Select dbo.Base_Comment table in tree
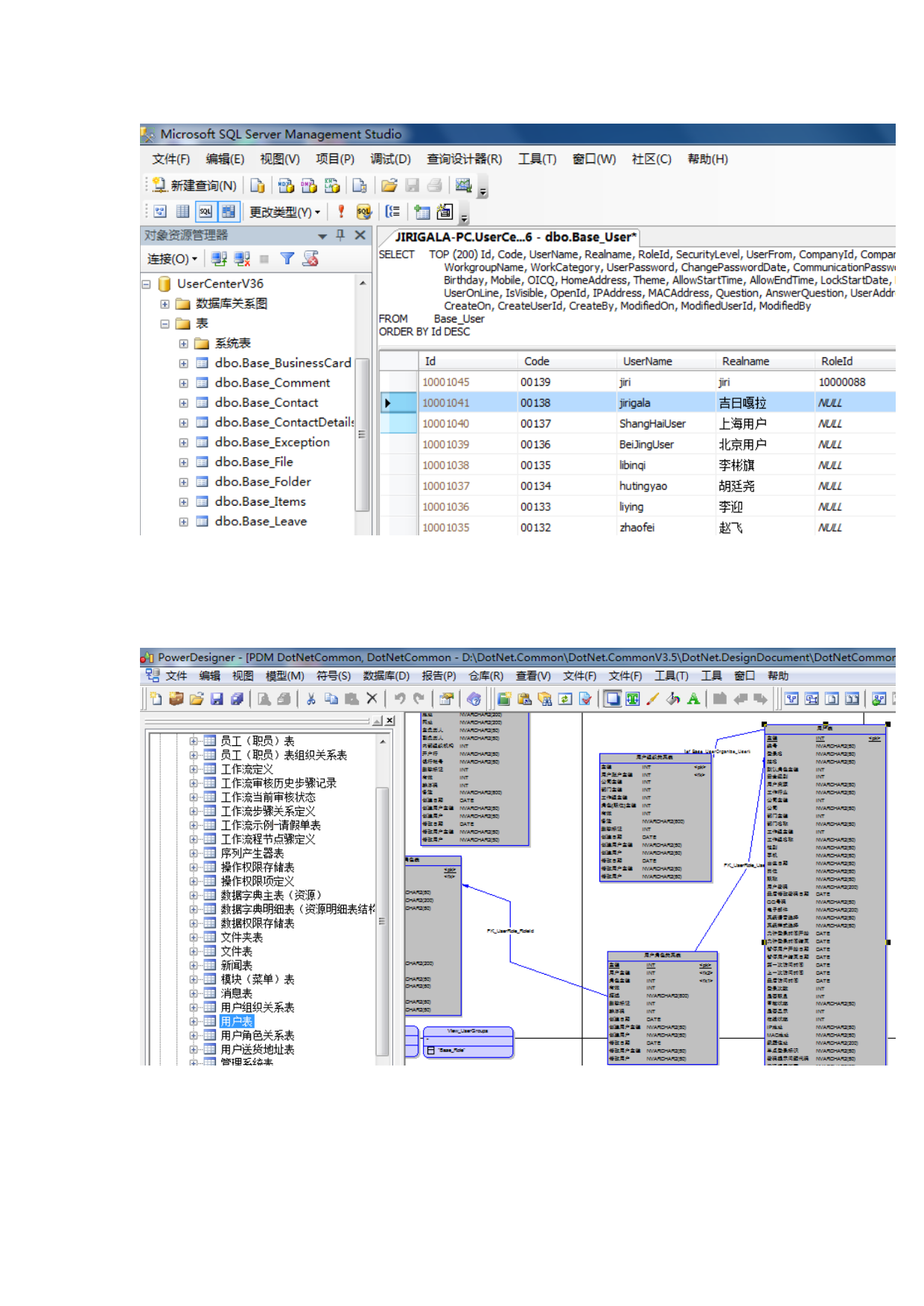This screenshot has width=924, height=1306. click(272, 383)
